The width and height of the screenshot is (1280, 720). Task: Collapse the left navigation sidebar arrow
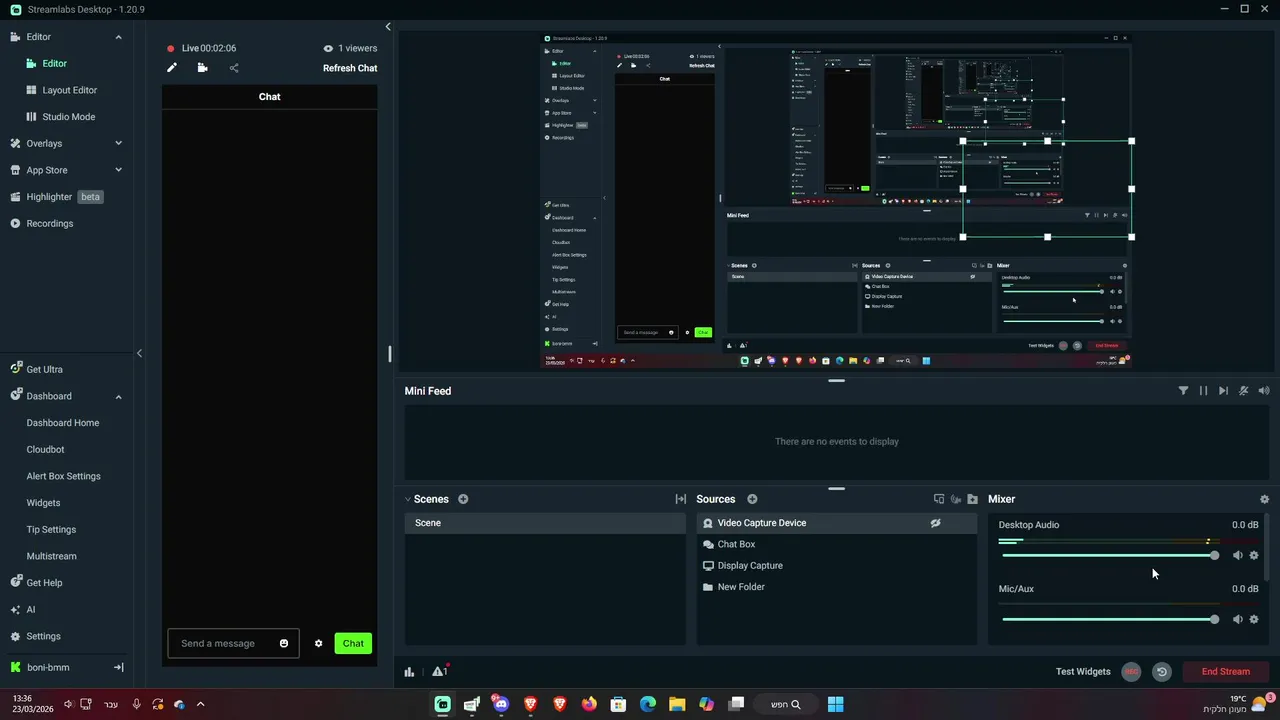pyautogui.click(x=139, y=353)
